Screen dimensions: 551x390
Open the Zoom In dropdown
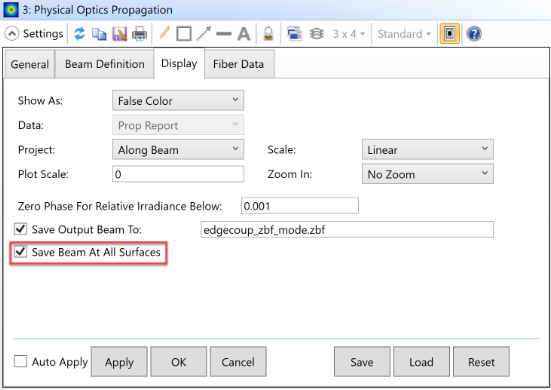(x=428, y=174)
